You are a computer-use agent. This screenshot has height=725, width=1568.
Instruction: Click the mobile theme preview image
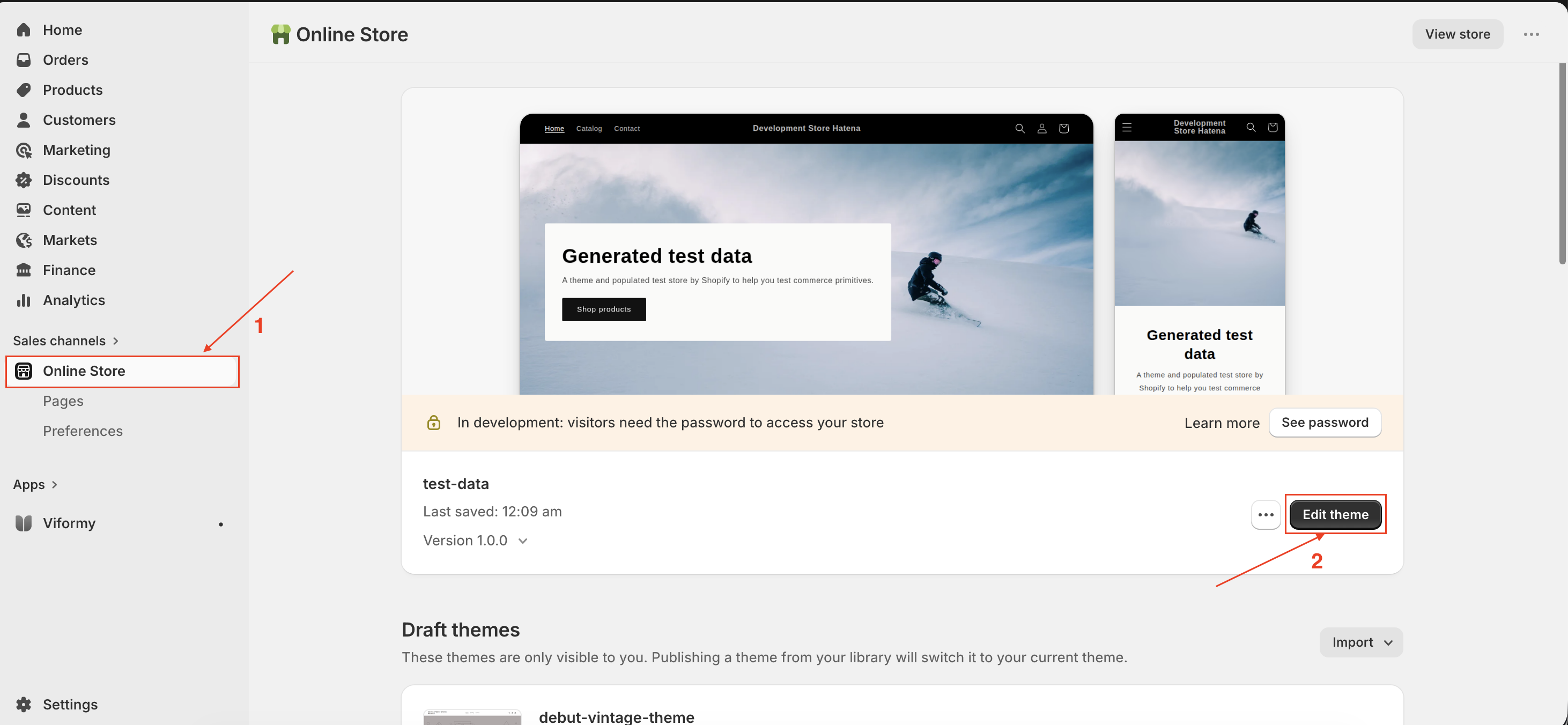pyautogui.click(x=1199, y=255)
